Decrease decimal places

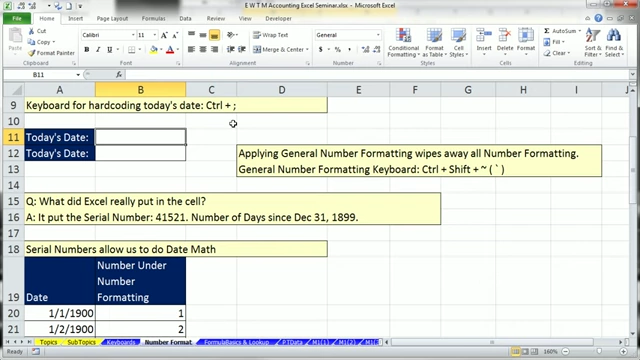coord(377,49)
